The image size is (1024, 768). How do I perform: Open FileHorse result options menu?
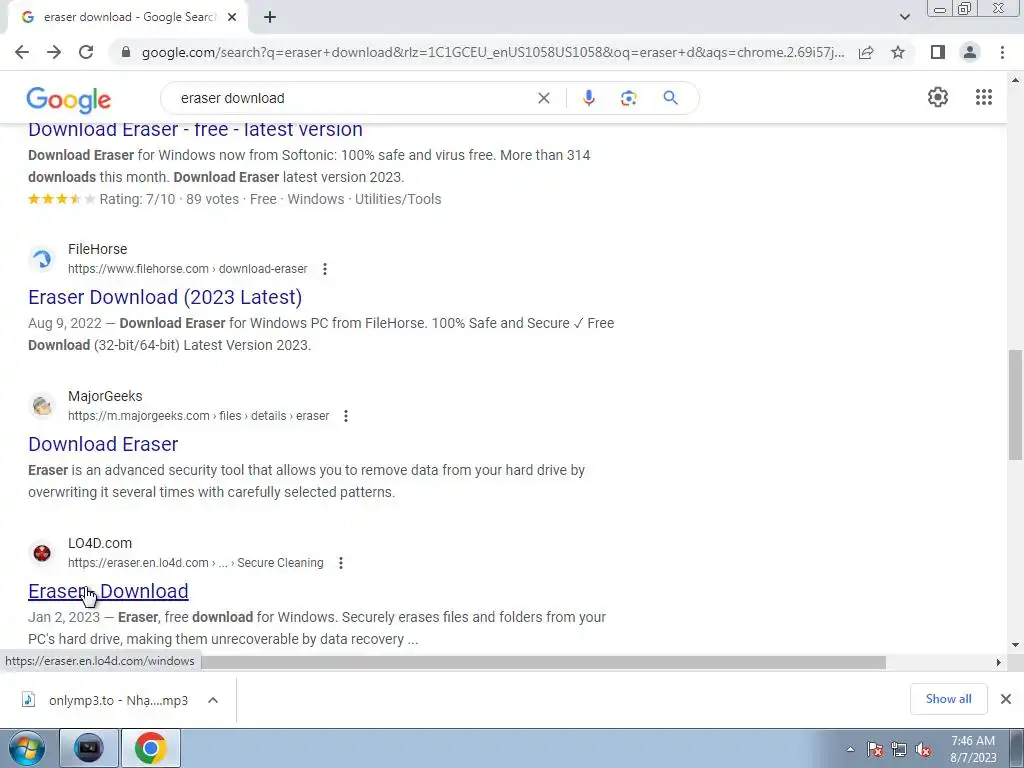325,269
